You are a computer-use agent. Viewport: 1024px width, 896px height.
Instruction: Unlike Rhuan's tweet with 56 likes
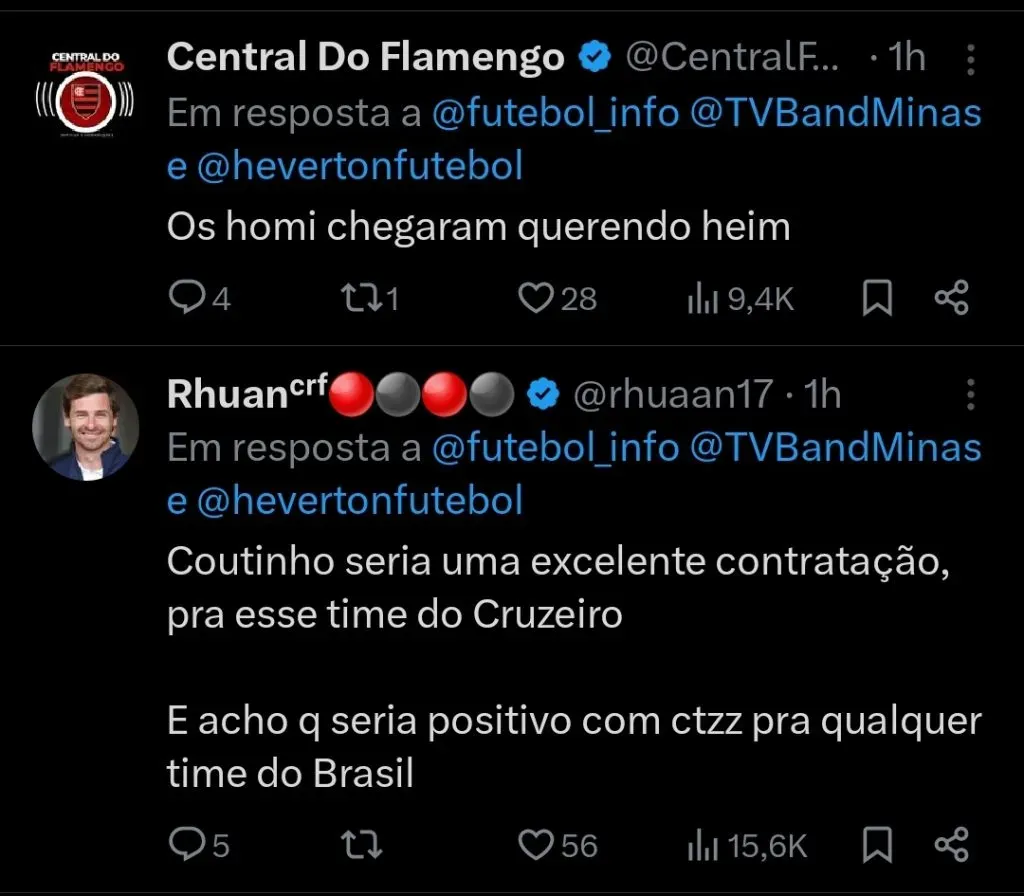(537, 843)
